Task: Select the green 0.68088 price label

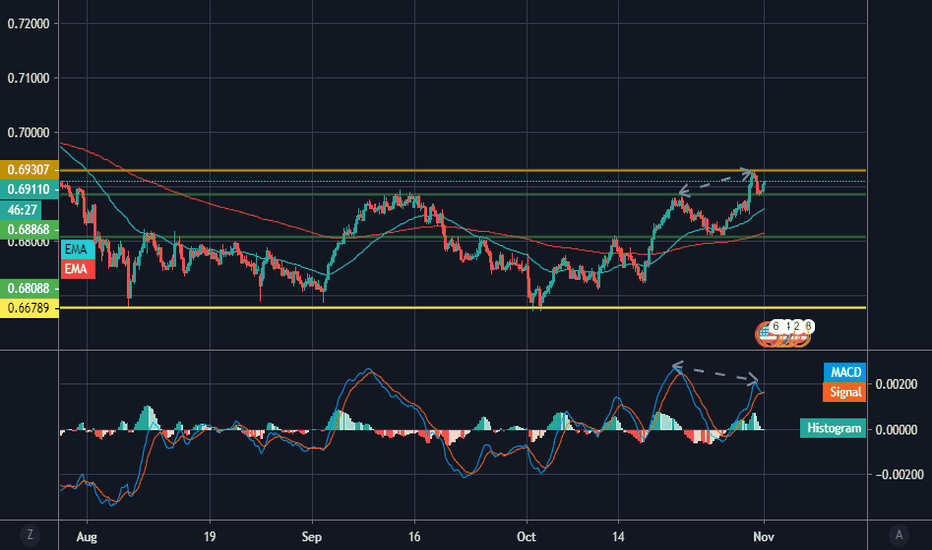Action: pos(29,288)
